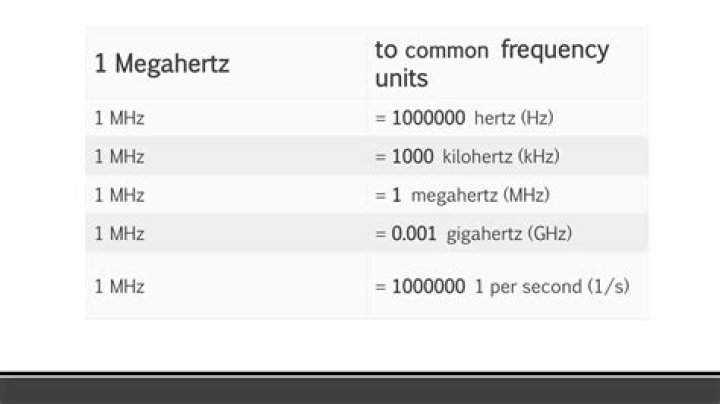Click the word "frequency" in the header

pyautogui.click(x=555, y=49)
